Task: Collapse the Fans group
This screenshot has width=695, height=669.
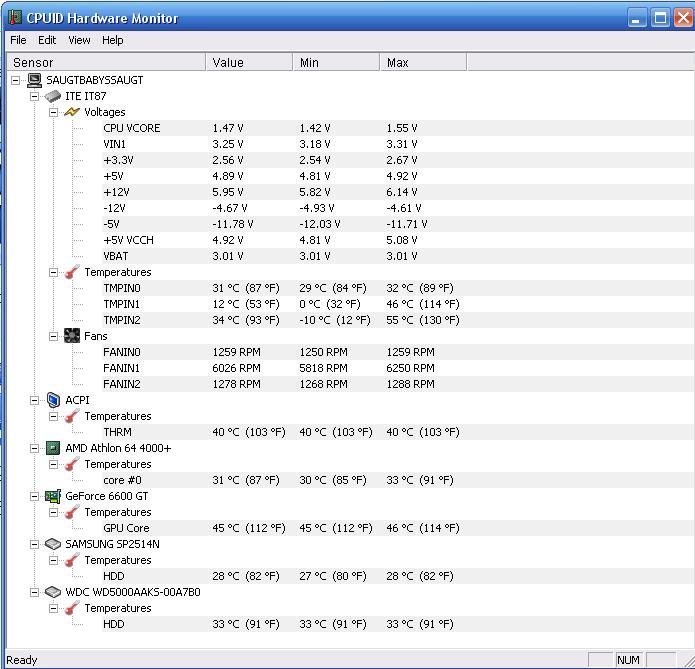Action: [x=53, y=336]
